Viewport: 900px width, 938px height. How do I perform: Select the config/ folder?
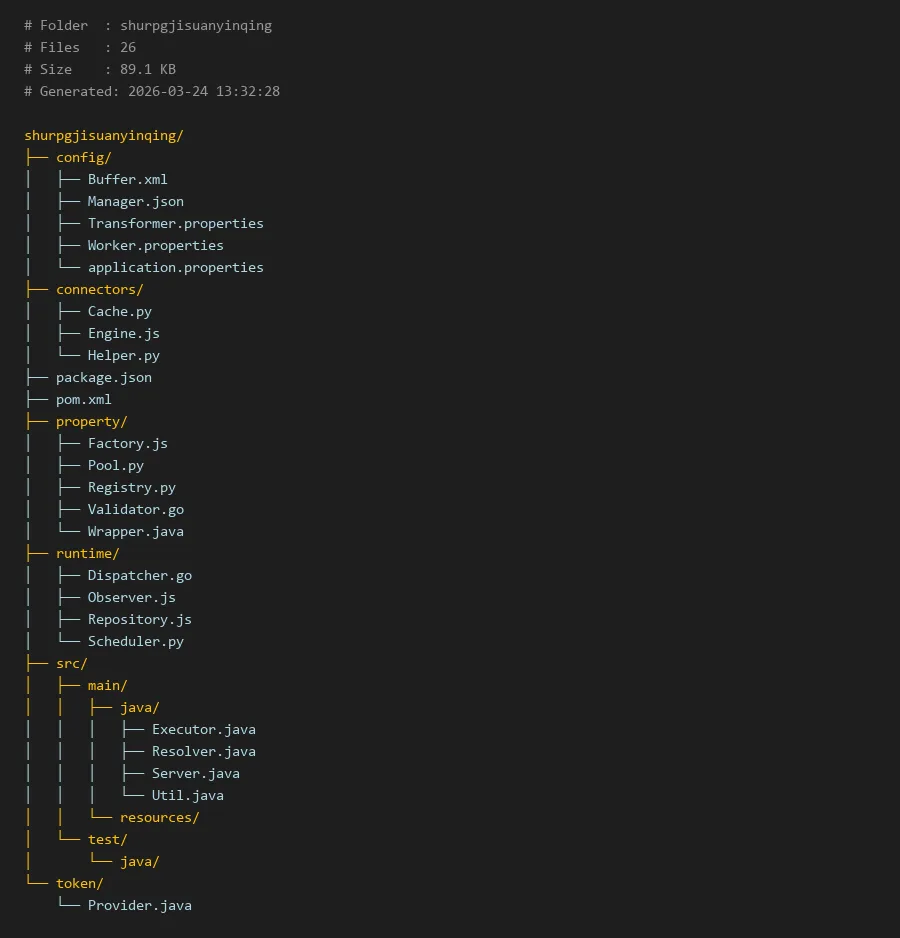(83, 157)
